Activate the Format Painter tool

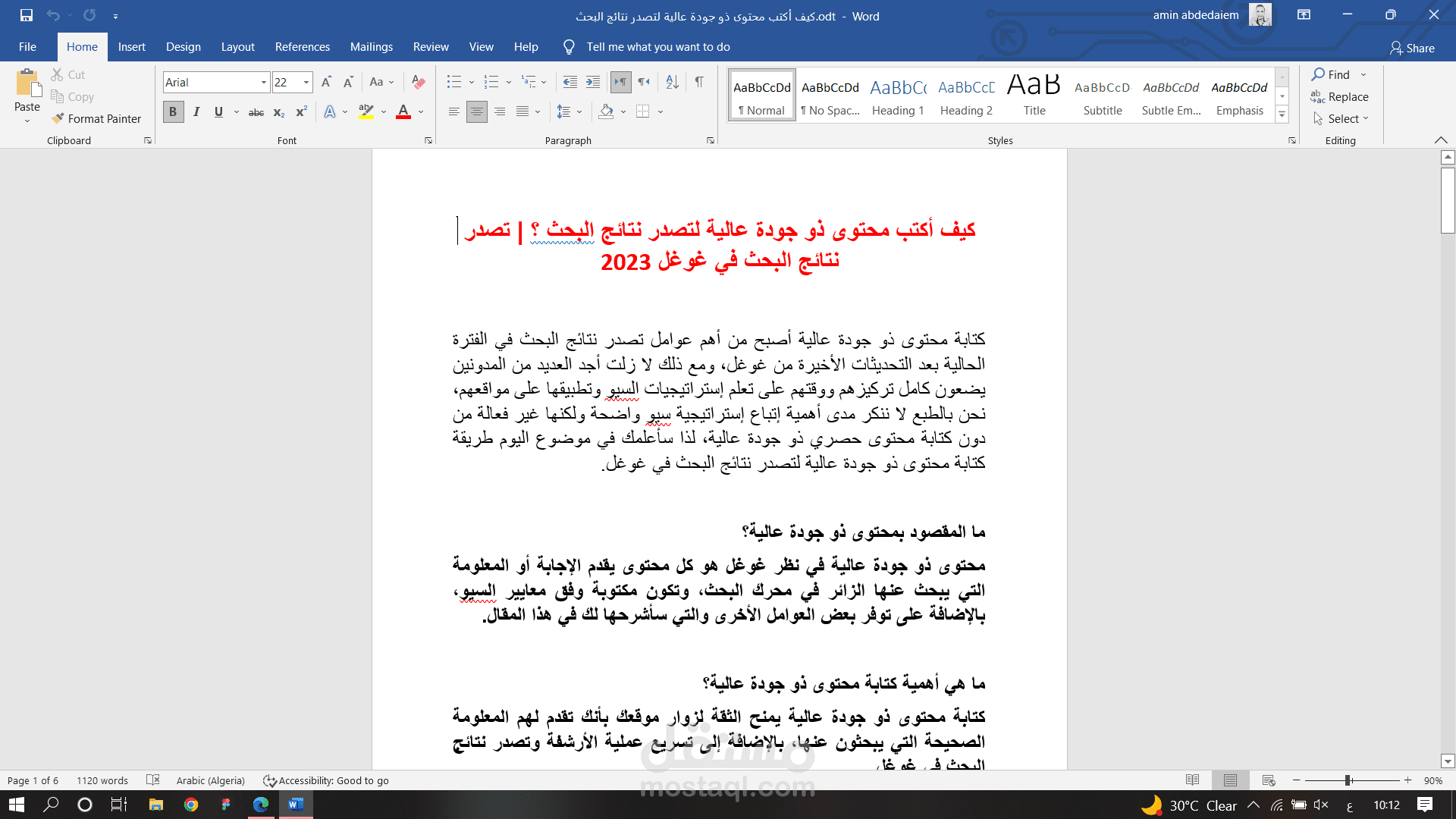pos(96,118)
